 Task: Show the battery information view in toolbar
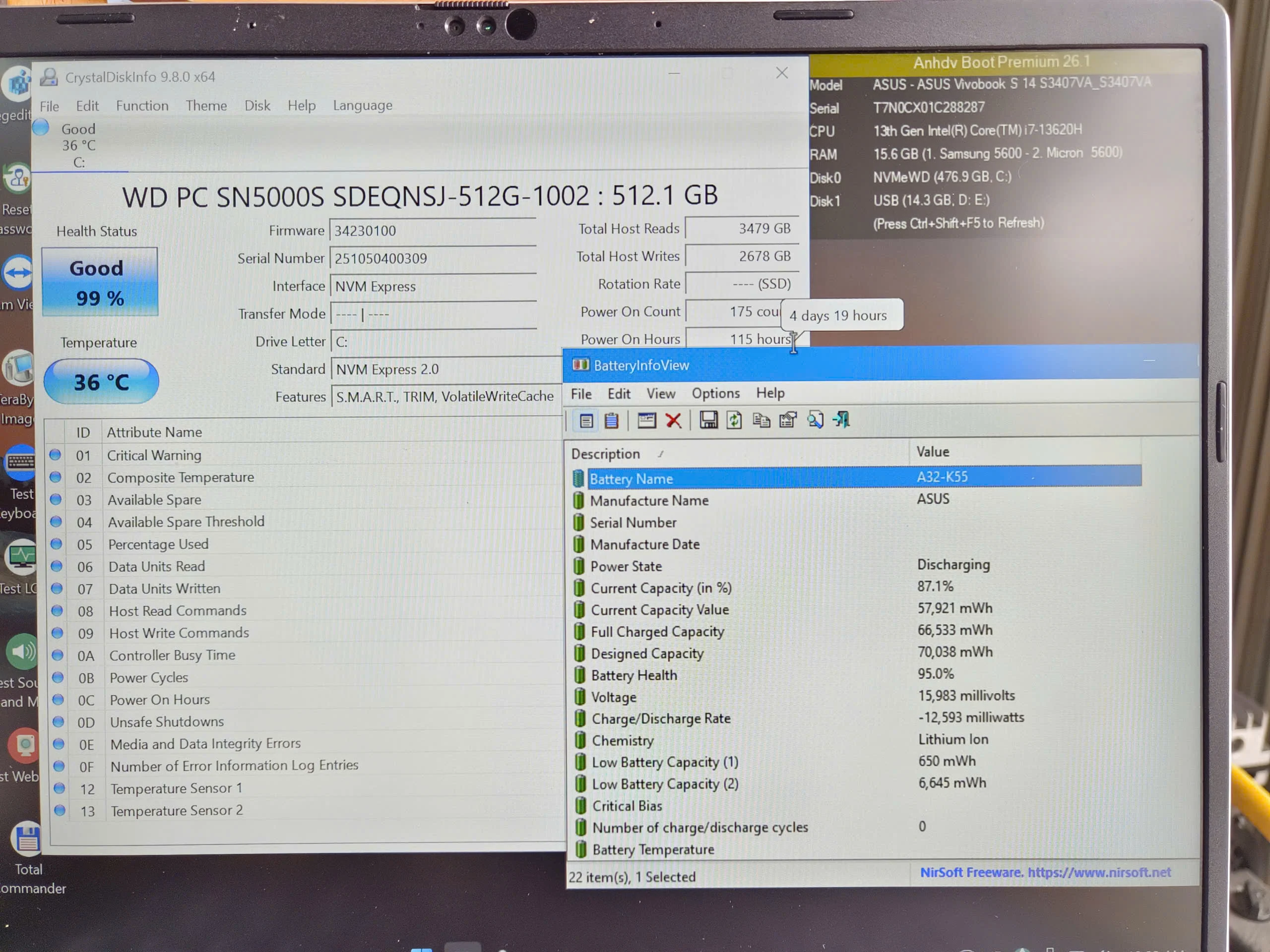point(585,420)
